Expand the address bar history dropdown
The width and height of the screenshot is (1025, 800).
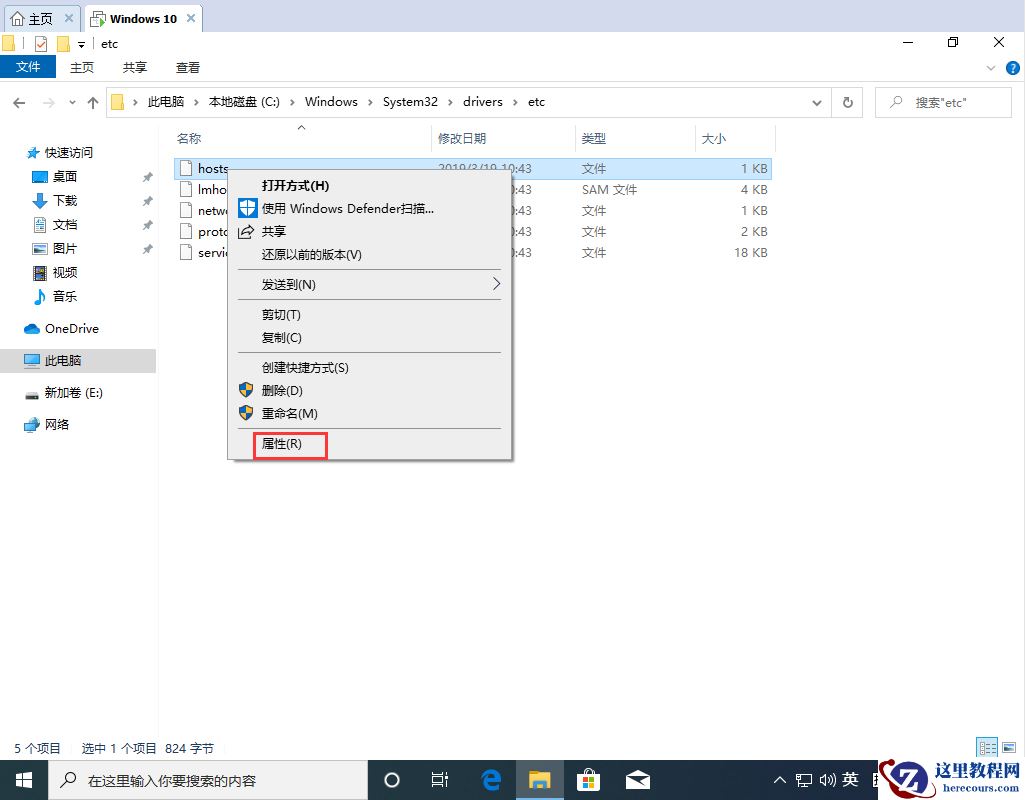(x=816, y=101)
